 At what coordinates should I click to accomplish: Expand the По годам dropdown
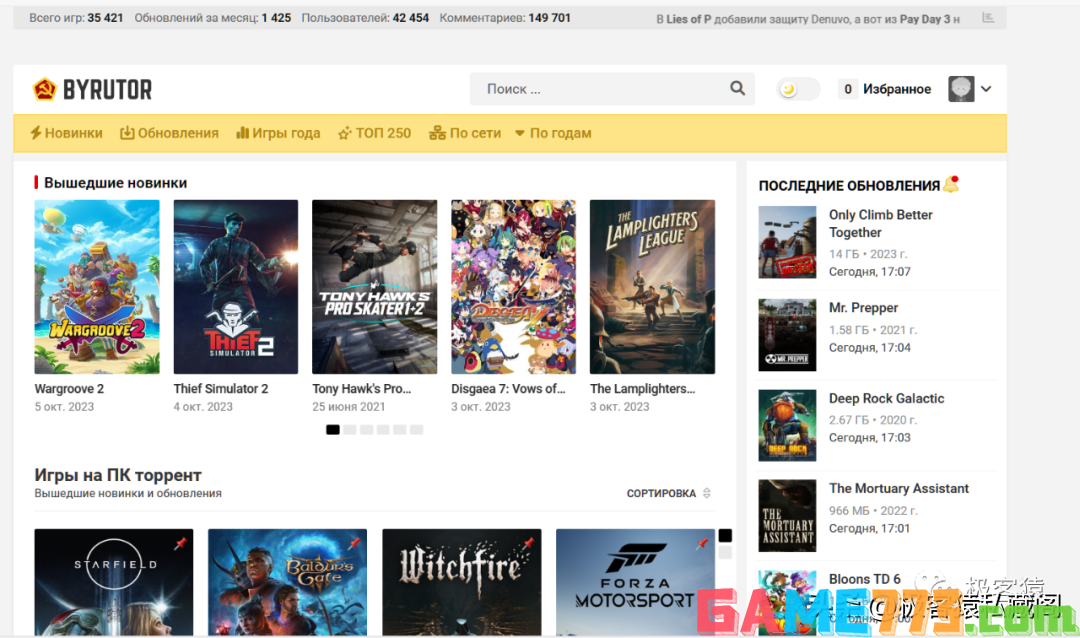point(553,133)
